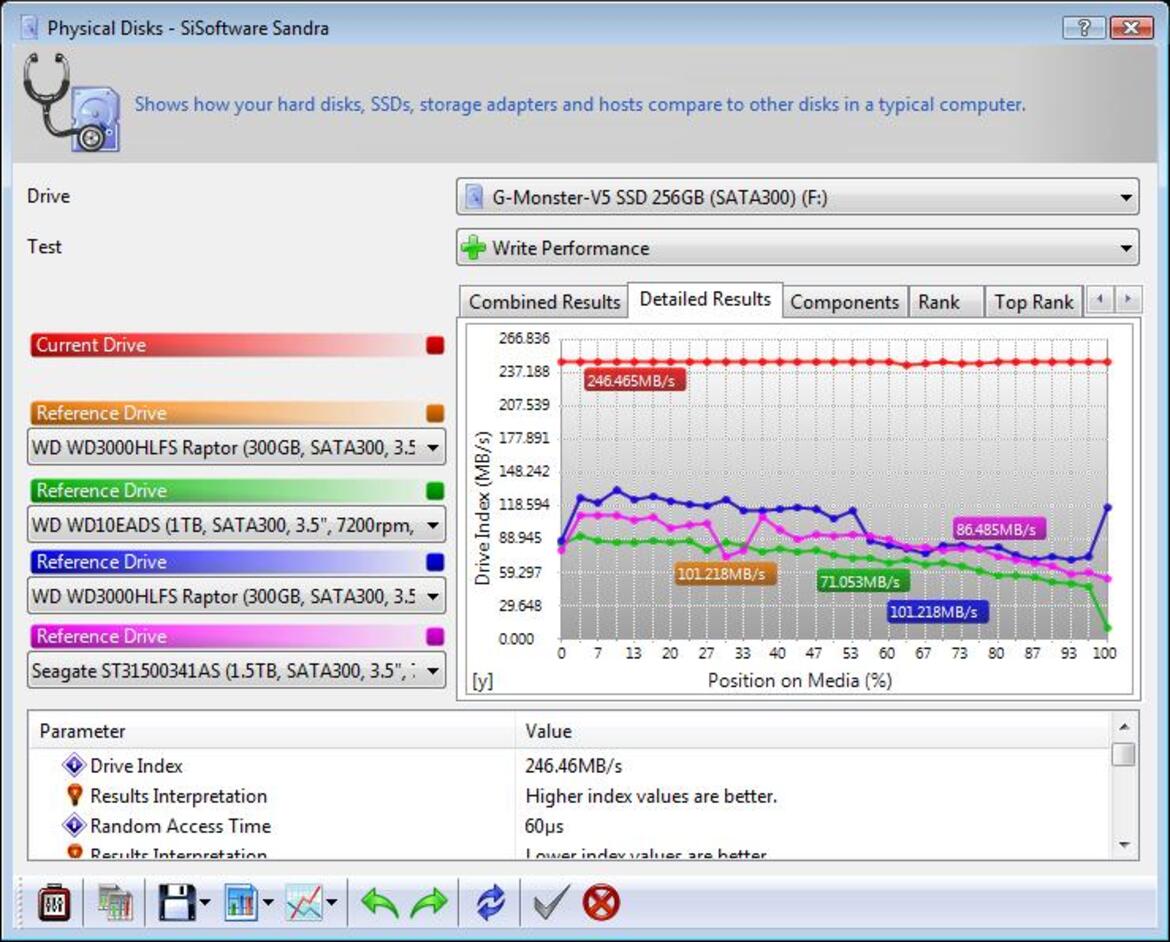Click the stethoscope disk icon in the header
The height and width of the screenshot is (942, 1170).
[x=71, y=102]
